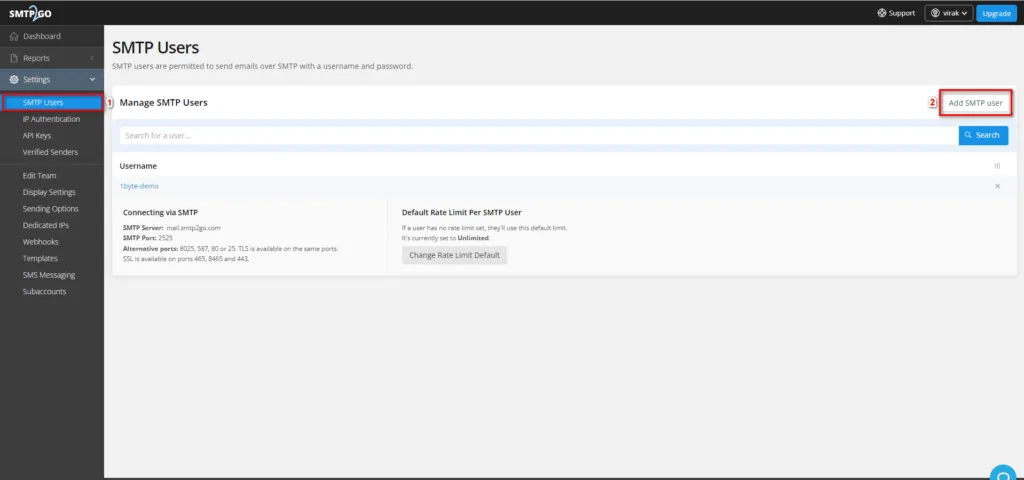Open the API Keys page
1024x480 pixels.
(36, 135)
